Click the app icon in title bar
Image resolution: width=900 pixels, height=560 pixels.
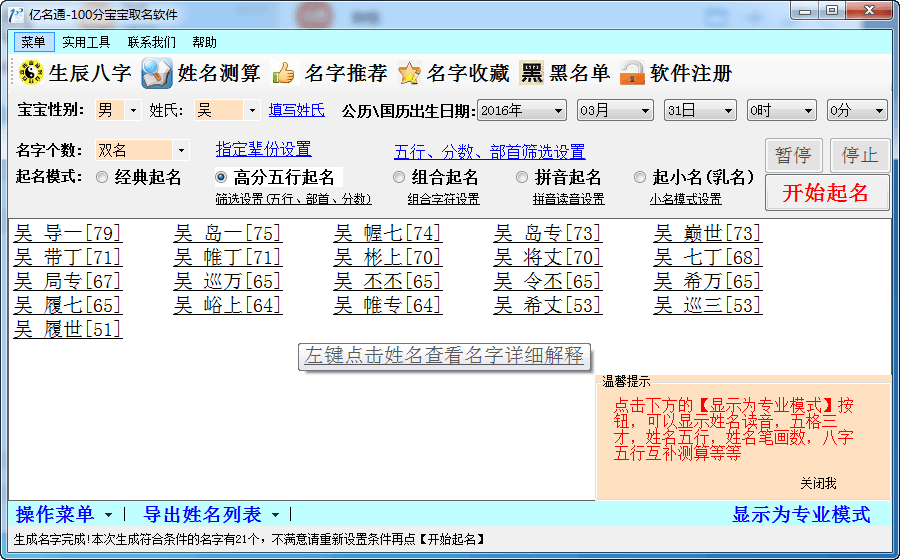click(x=17, y=13)
